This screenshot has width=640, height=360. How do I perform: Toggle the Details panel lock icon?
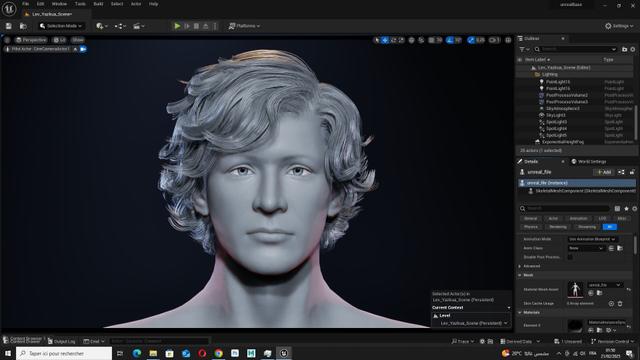click(632, 172)
